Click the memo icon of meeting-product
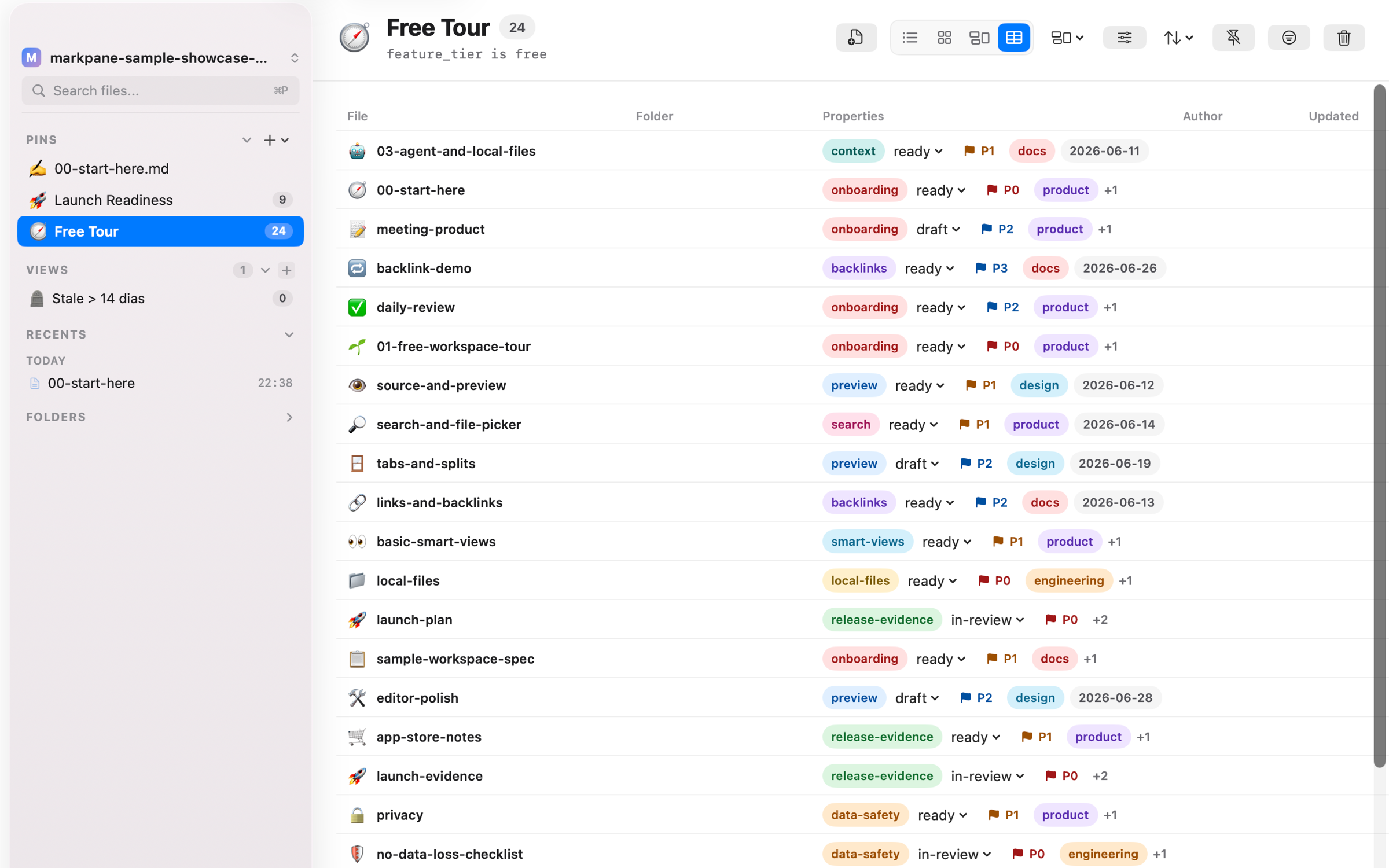 coord(357,229)
